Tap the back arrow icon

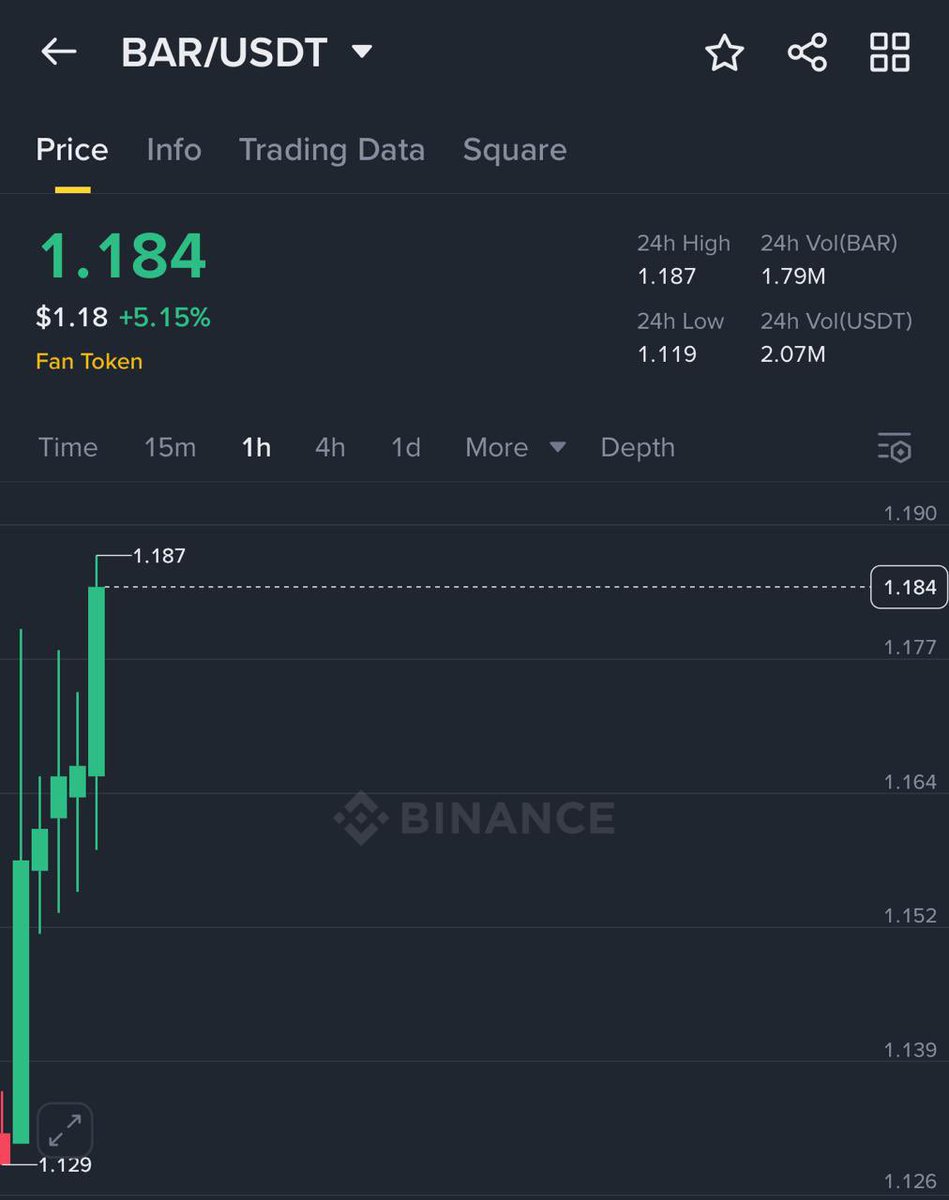(58, 52)
